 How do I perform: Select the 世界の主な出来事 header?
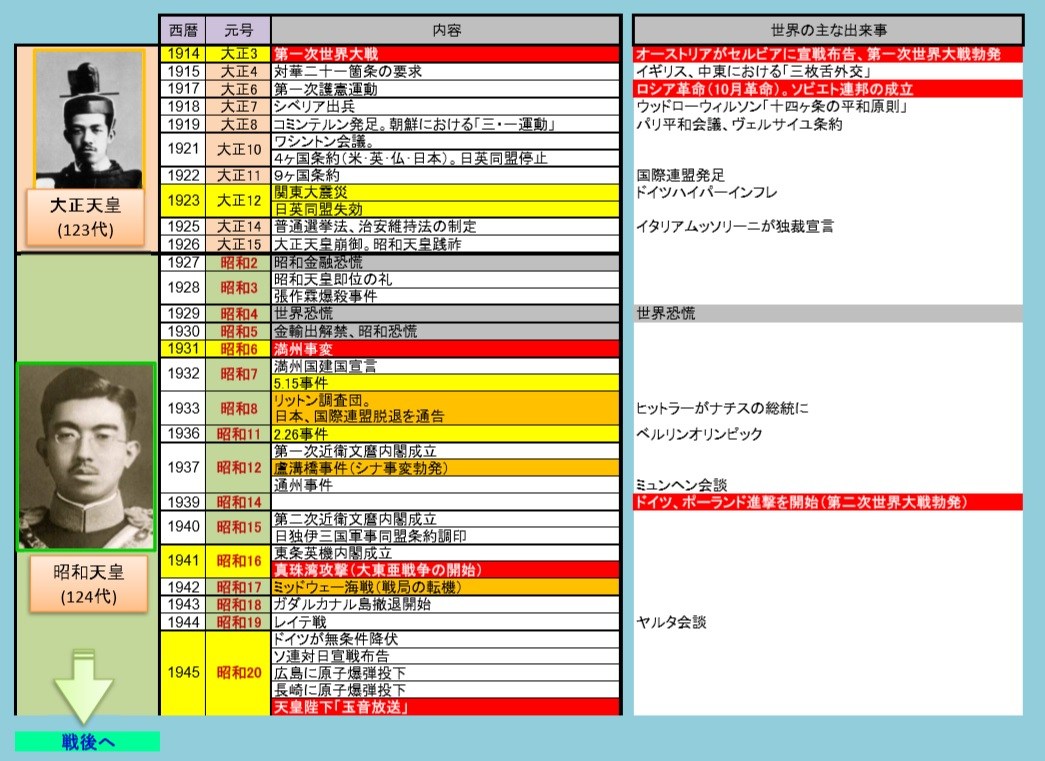click(828, 30)
